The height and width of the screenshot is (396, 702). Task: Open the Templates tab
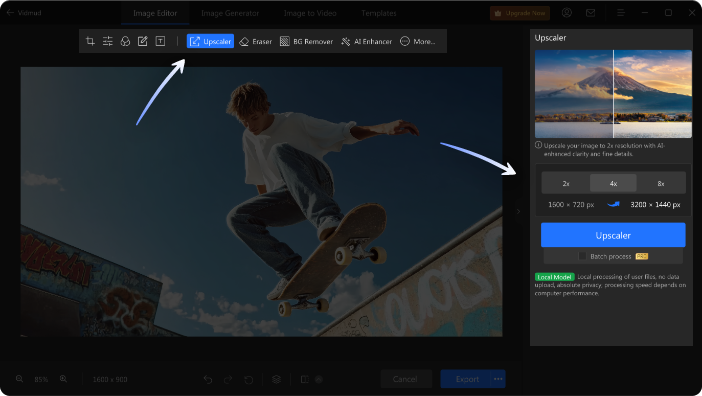pos(379,13)
